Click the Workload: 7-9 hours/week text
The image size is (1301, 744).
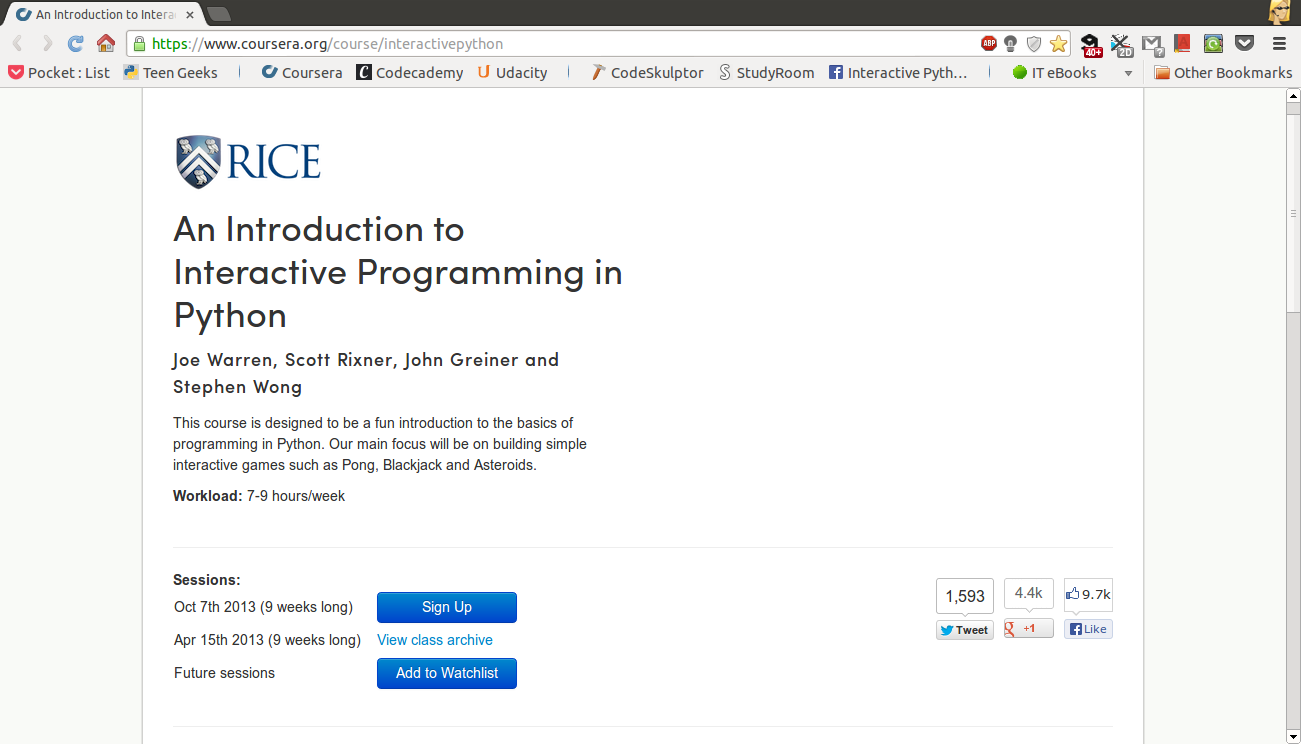tap(259, 496)
